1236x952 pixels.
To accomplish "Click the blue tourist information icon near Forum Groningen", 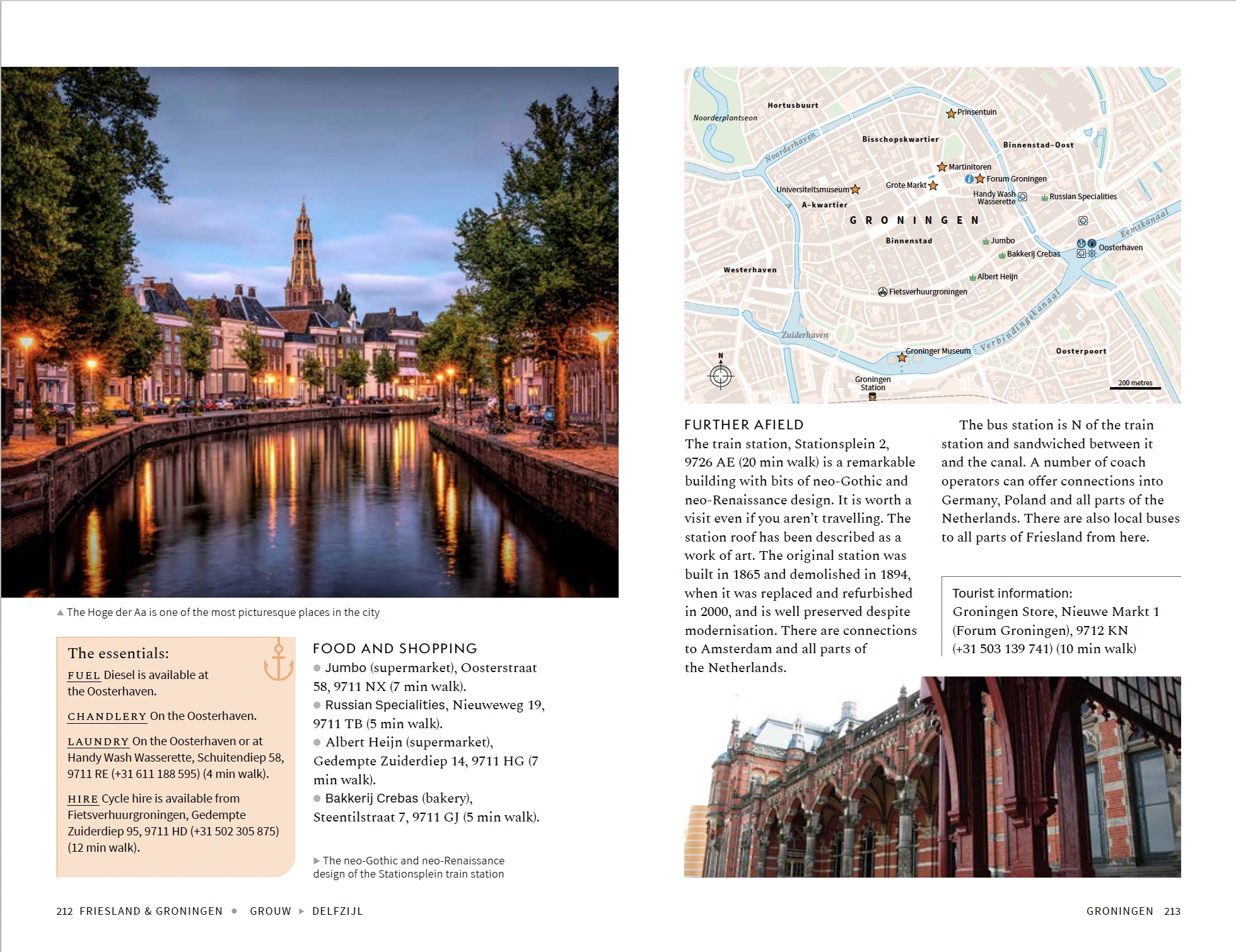I will click(x=969, y=179).
